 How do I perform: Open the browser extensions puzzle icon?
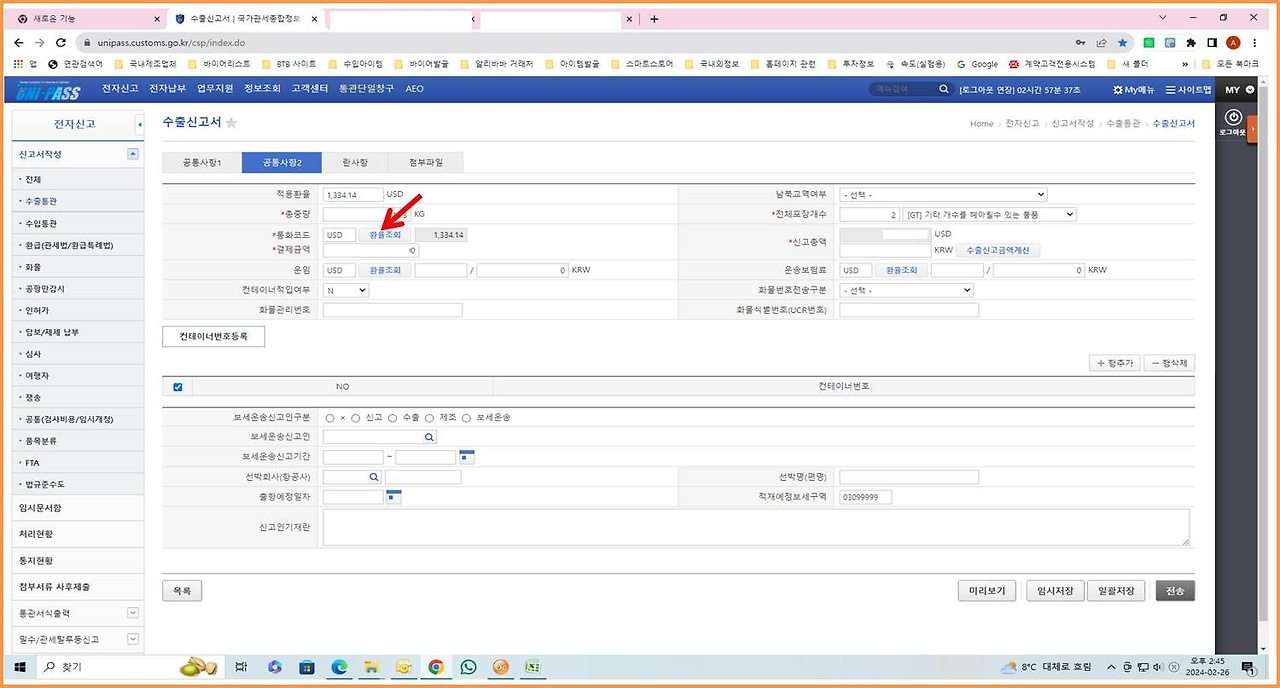pos(1191,43)
